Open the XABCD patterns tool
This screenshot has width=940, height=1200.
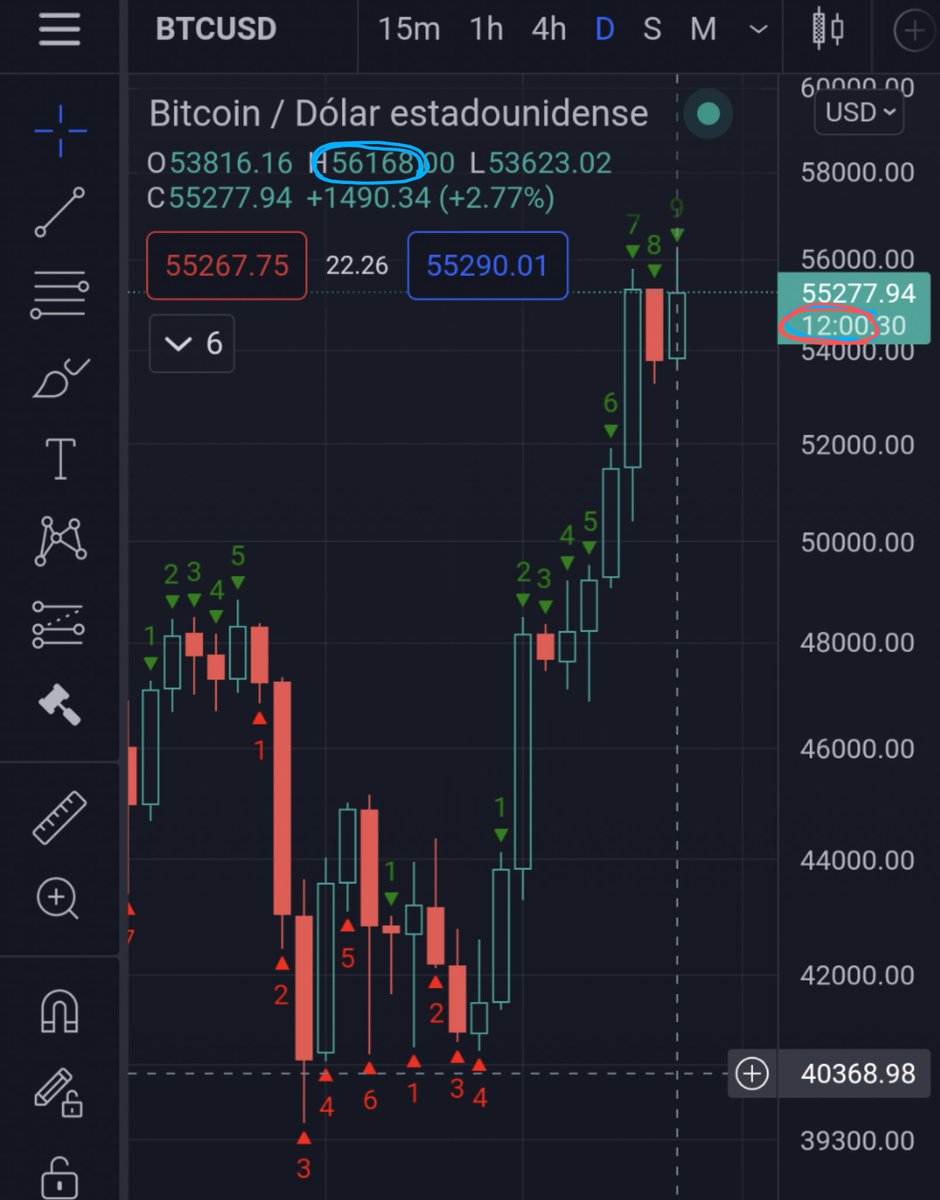[60, 540]
